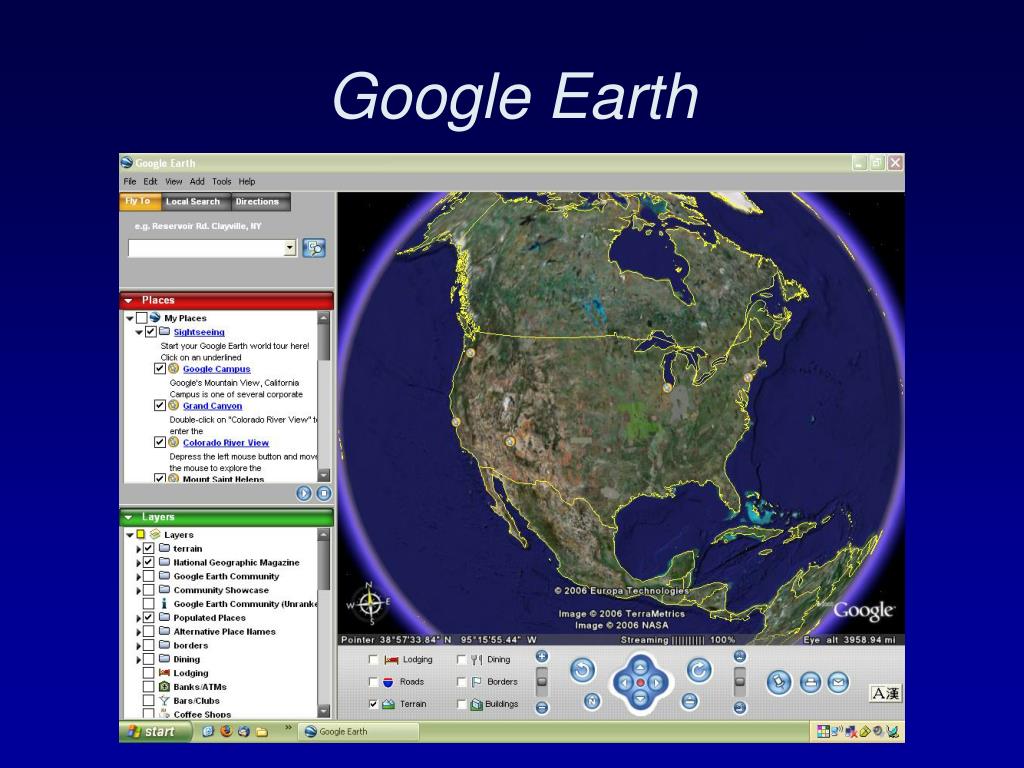Rotate view counterclockwise button
Screen dimensions: 1024x768
coord(583,670)
